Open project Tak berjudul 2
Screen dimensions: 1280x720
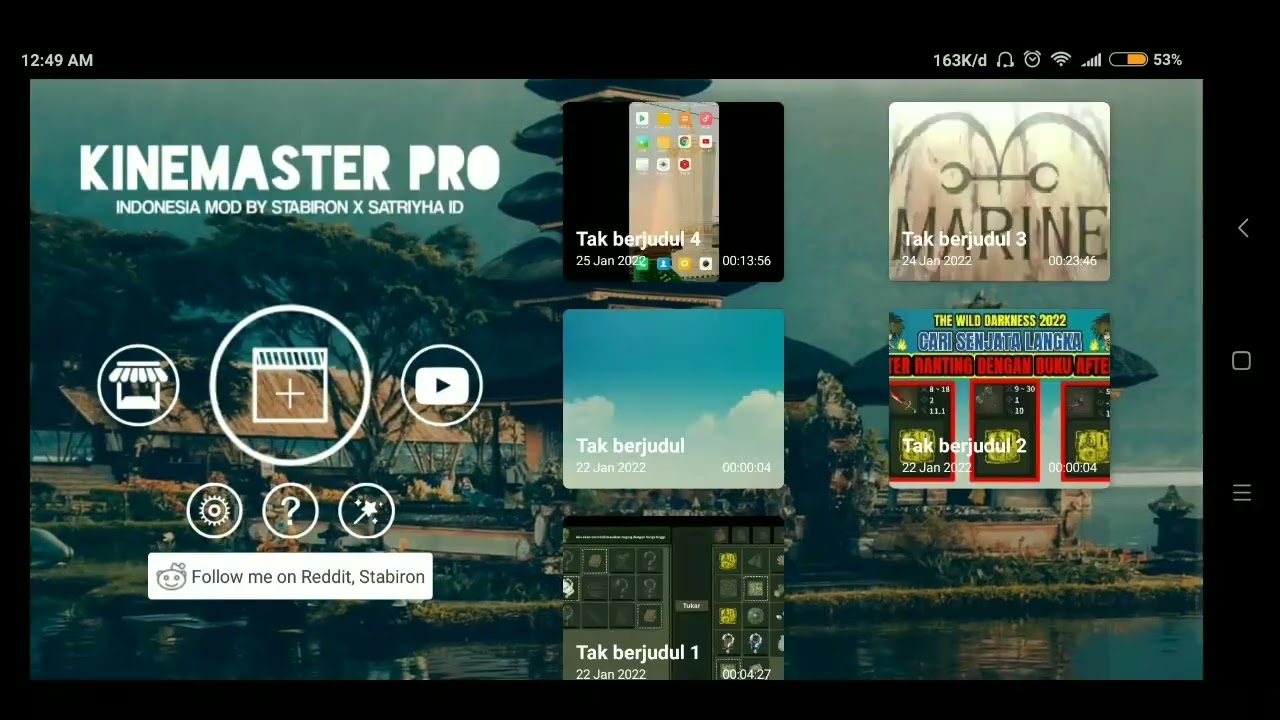click(999, 399)
